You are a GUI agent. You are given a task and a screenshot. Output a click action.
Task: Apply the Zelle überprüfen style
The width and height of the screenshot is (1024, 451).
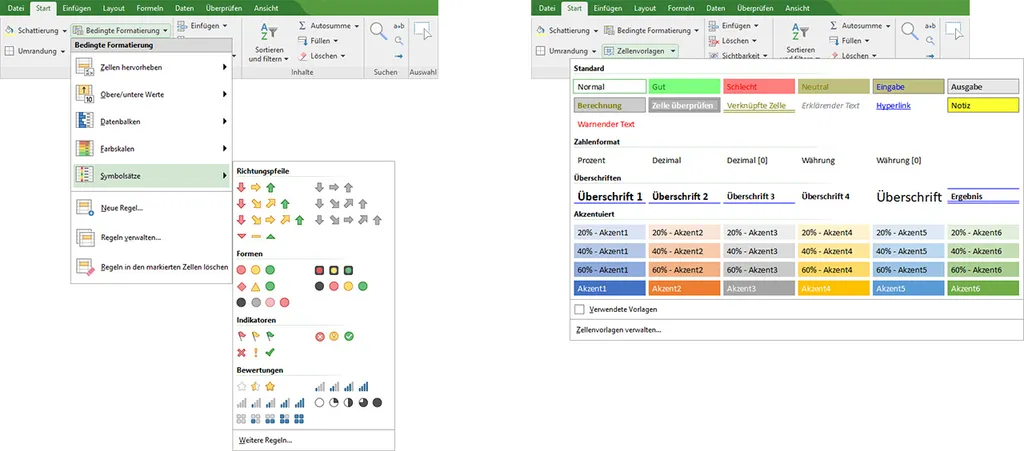pos(684,106)
